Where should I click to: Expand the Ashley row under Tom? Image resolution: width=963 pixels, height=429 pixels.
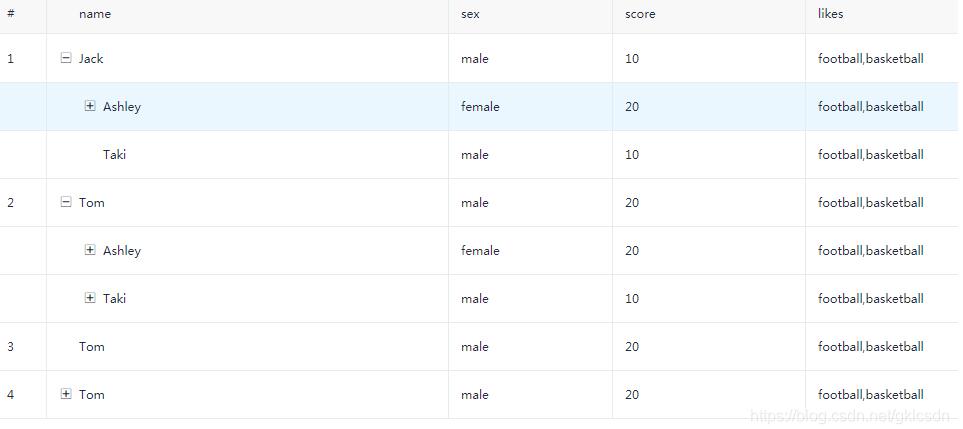click(90, 250)
